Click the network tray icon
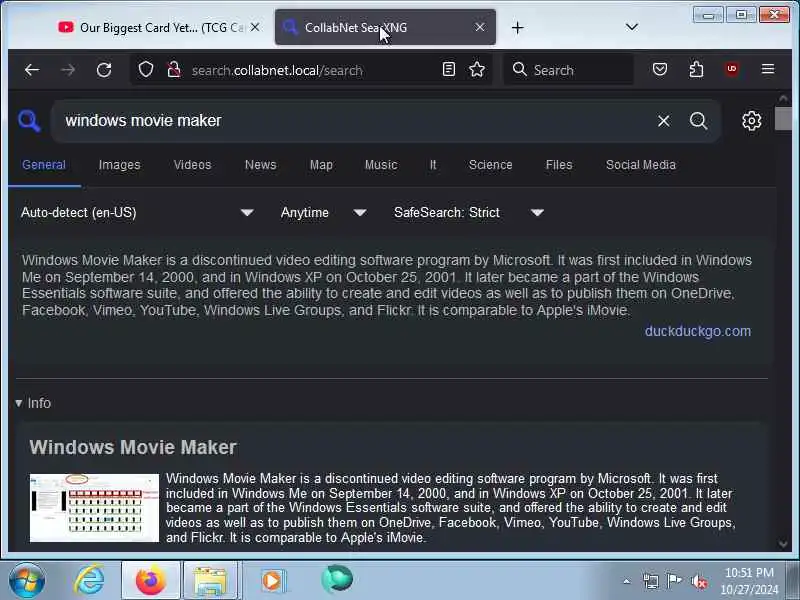This screenshot has width=800, height=600. (x=651, y=581)
